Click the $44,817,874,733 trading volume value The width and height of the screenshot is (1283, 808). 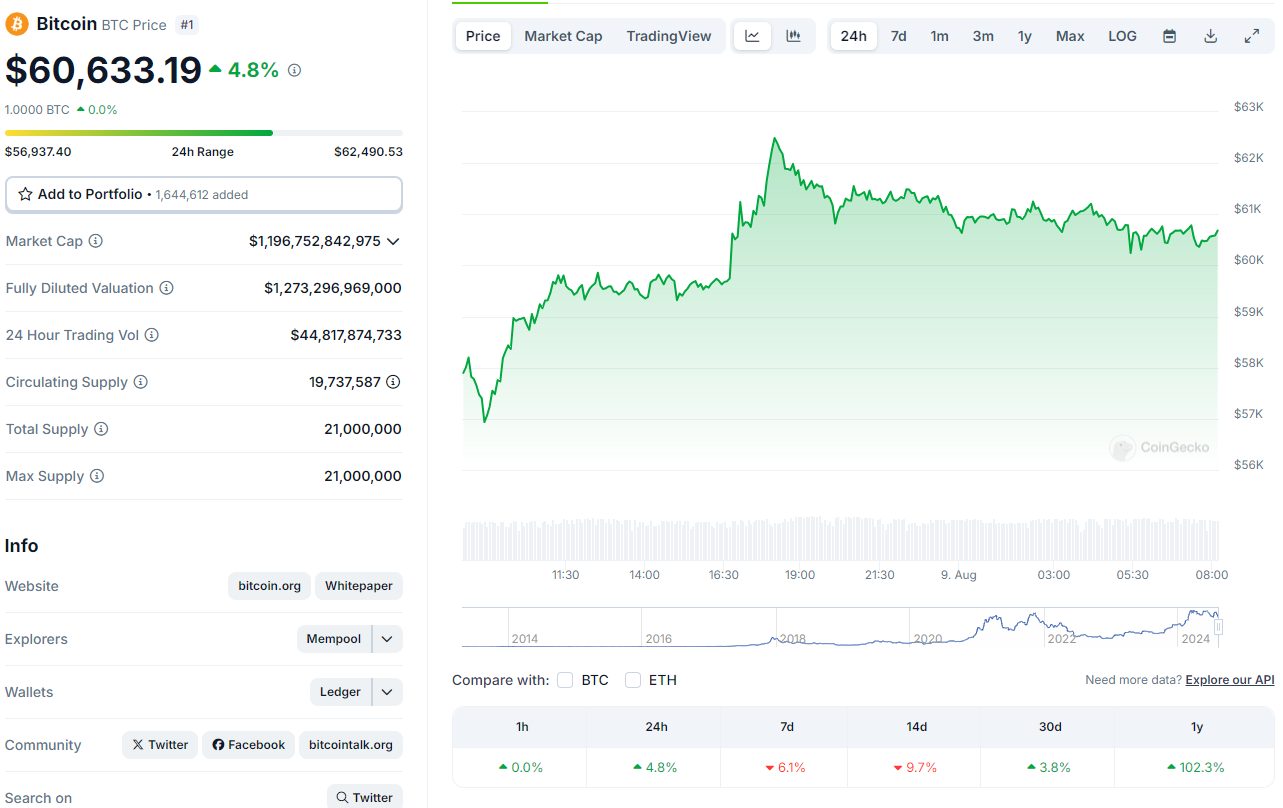point(346,335)
